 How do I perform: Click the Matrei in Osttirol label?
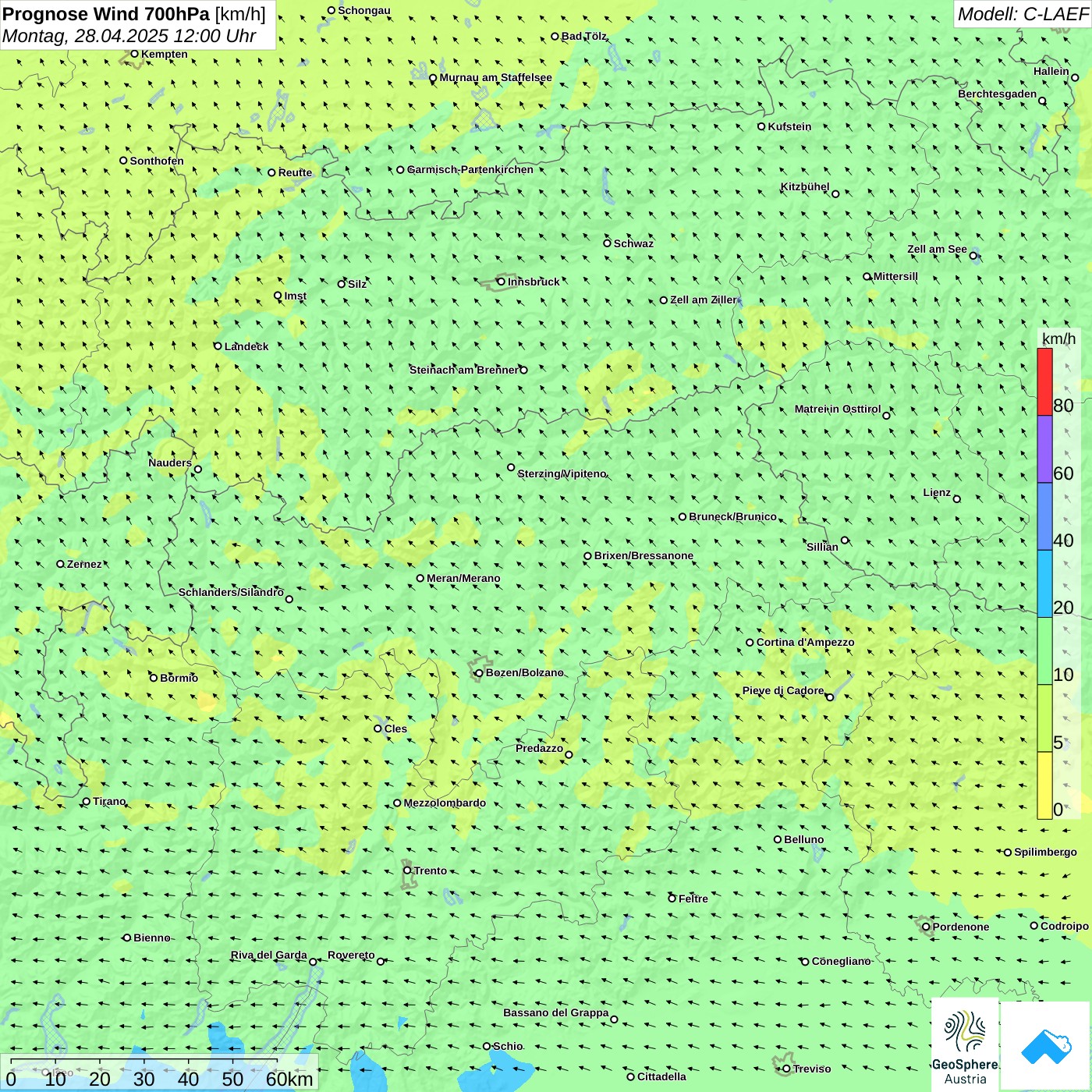(x=837, y=409)
